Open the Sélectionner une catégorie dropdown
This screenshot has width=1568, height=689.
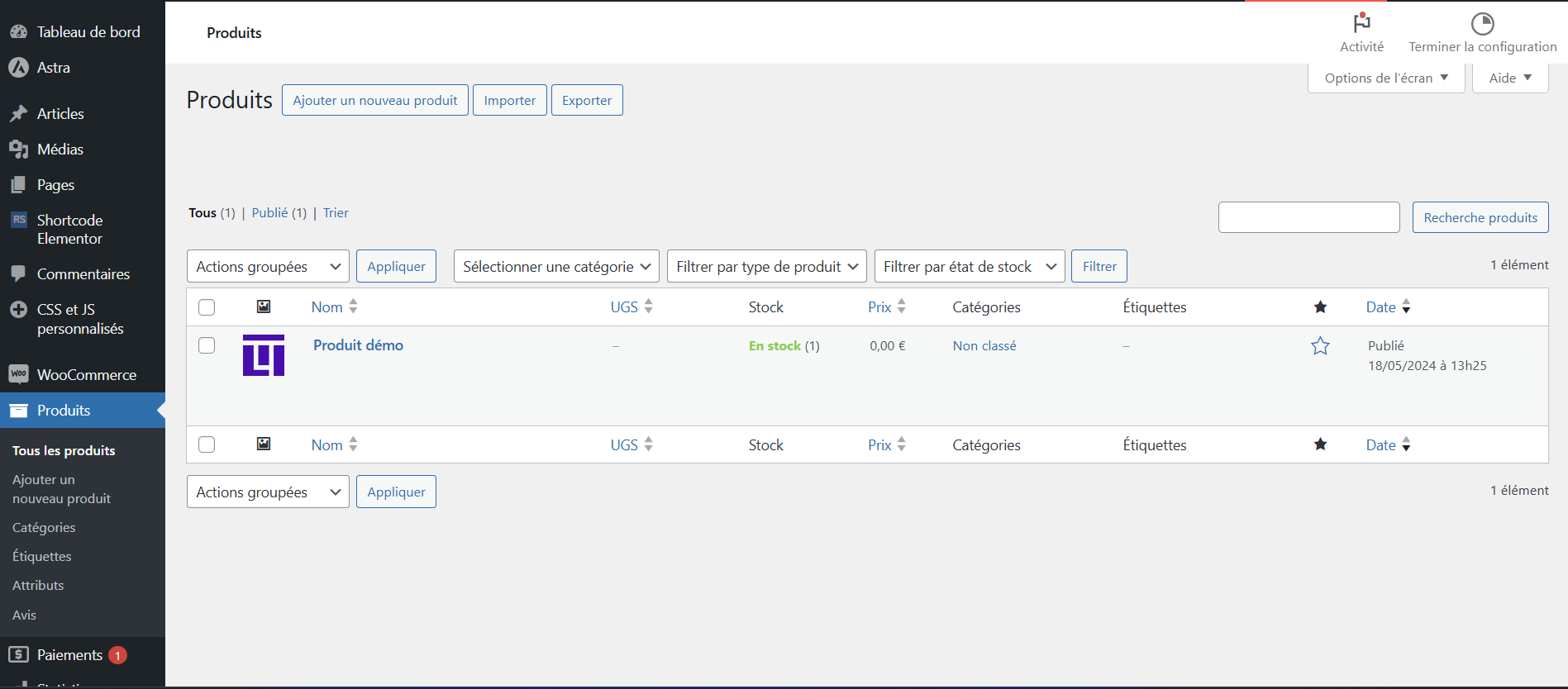556,266
